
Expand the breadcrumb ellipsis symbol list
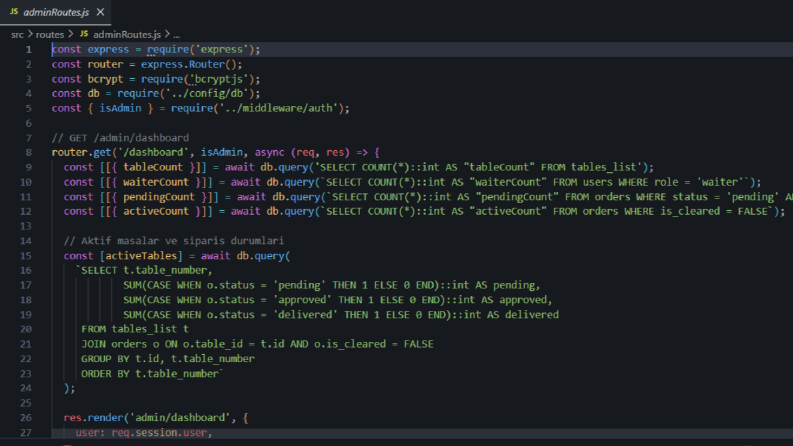click(177, 35)
